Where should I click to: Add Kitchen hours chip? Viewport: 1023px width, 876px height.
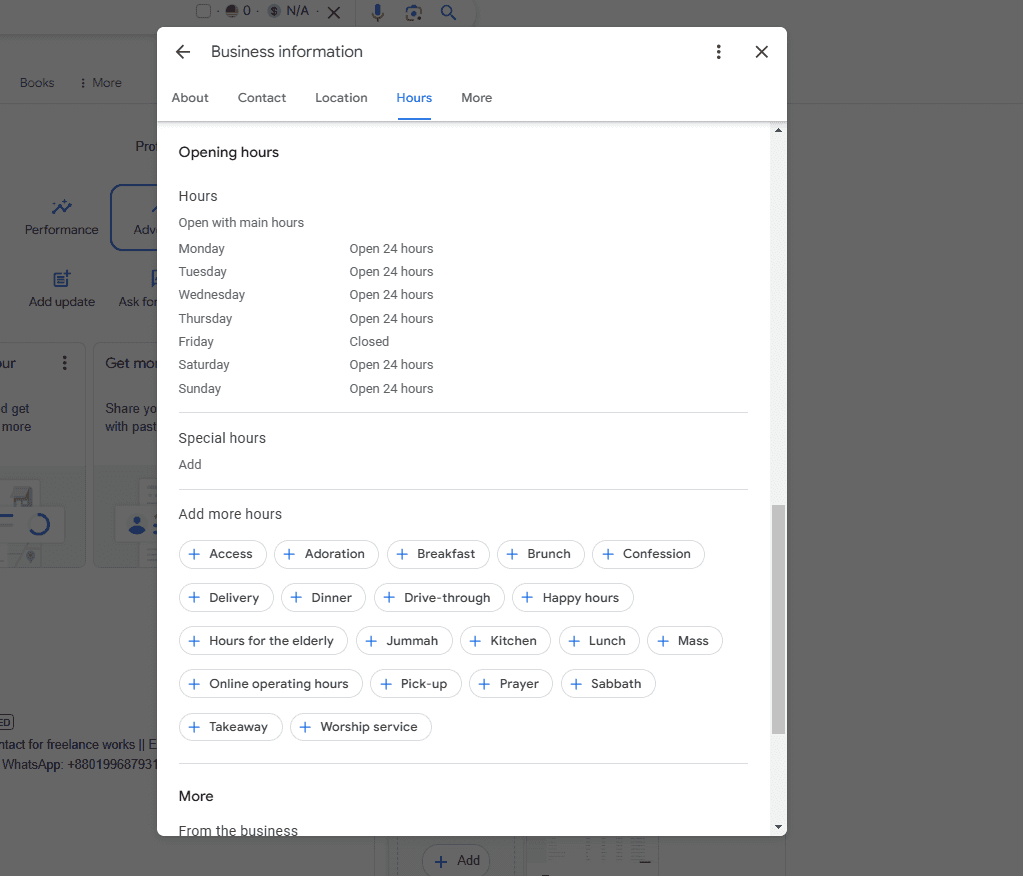[x=505, y=641]
